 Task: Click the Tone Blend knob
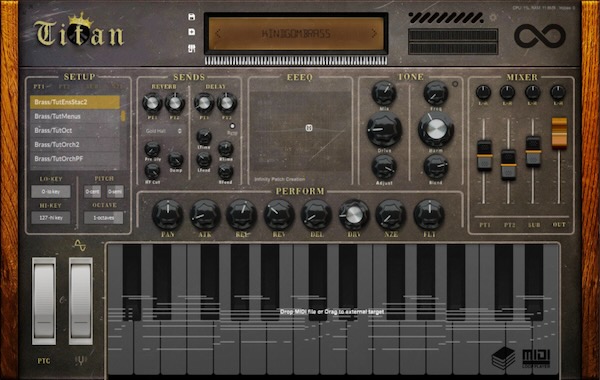tap(436, 167)
